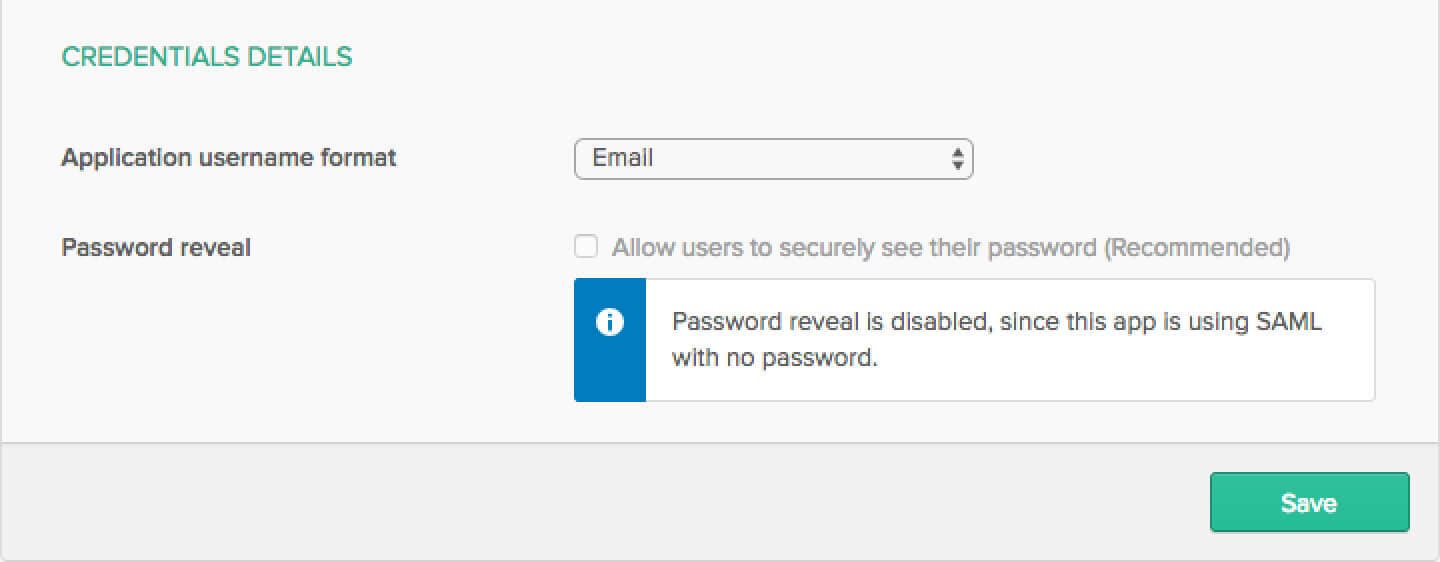Open the Application username format dropdown
Image resolution: width=1440 pixels, height=562 pixels.
(773, 158)
